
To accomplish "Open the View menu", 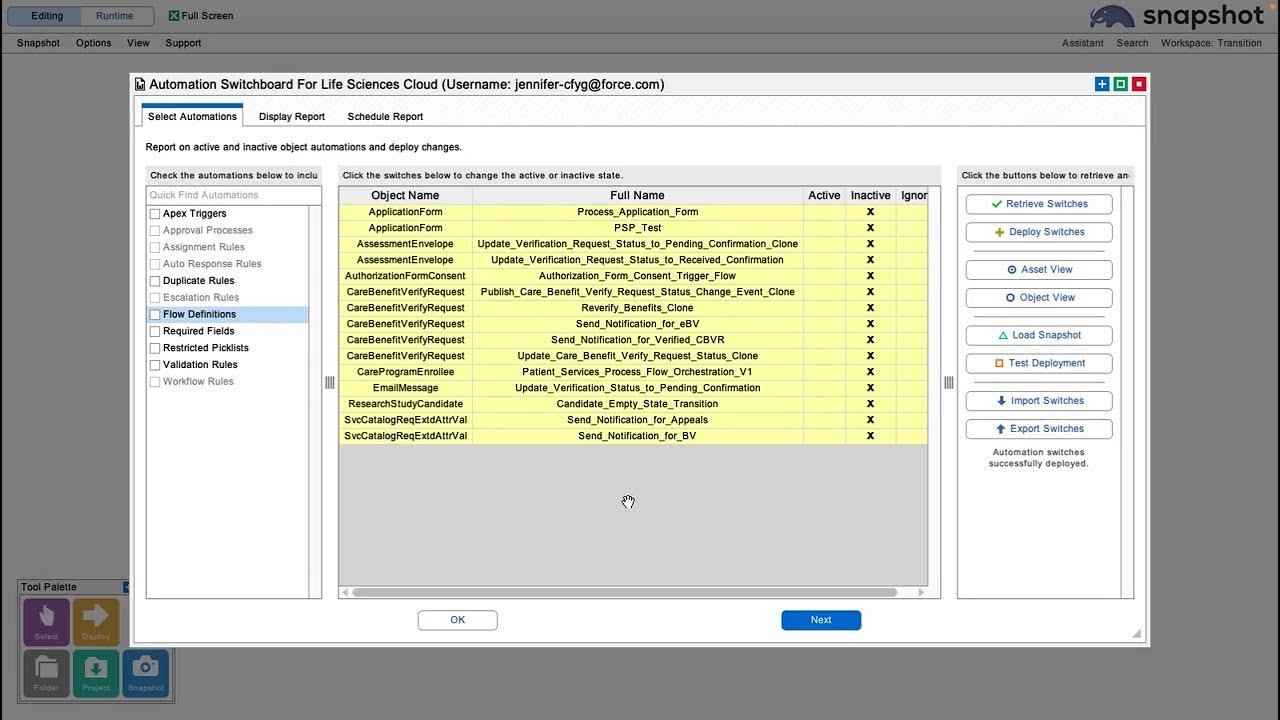I will click(138, 43).
